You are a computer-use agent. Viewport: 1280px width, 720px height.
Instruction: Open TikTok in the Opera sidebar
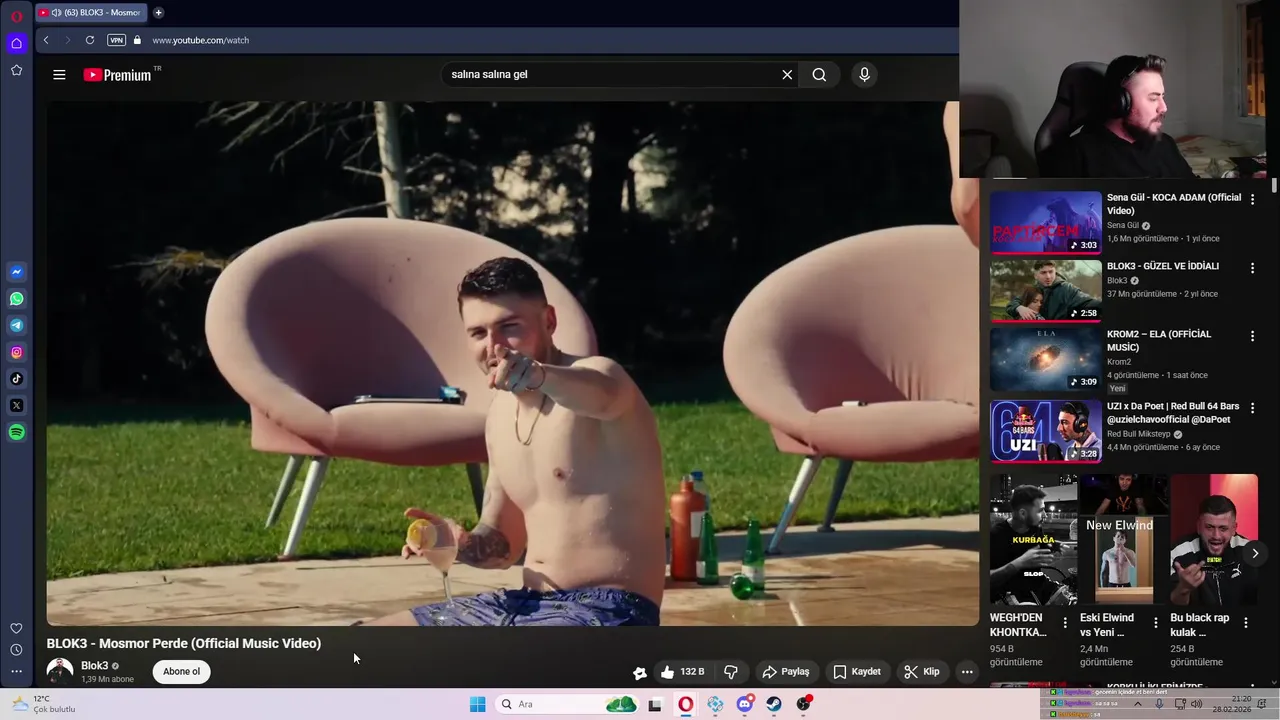point(16,379)
